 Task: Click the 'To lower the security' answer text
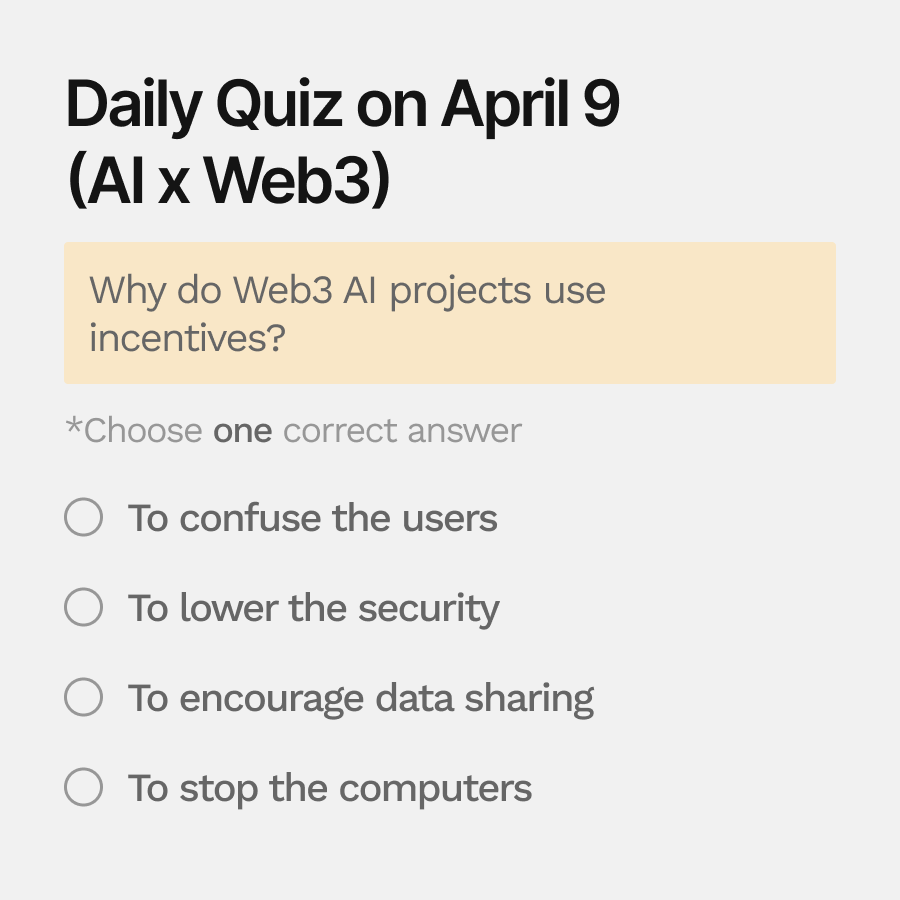pyautogui.click(x=313, y=608)
